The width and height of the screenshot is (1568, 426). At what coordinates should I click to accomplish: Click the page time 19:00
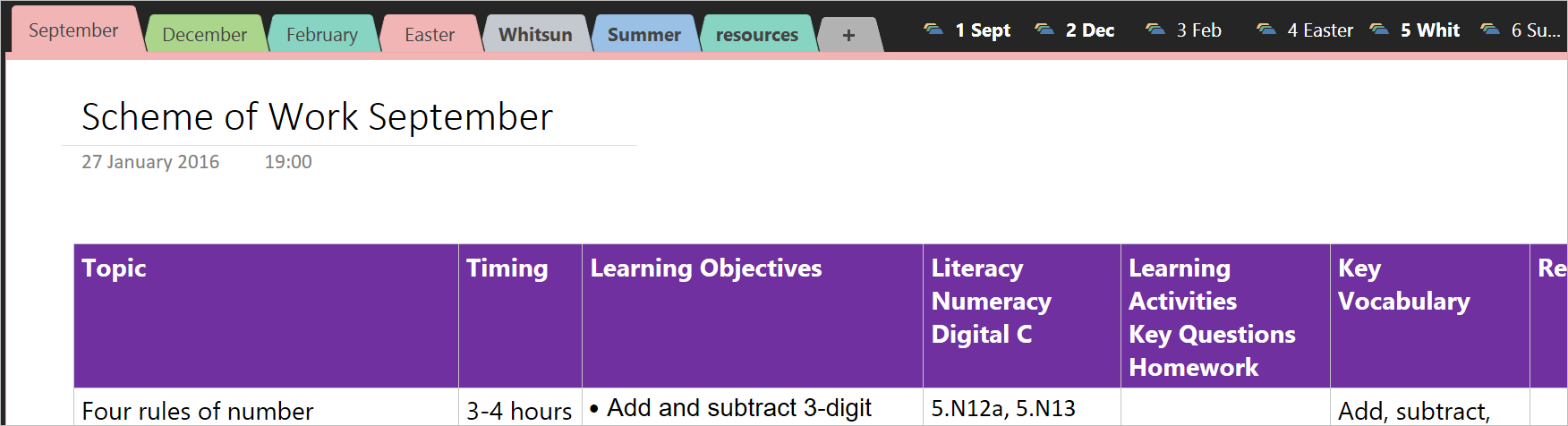pos(288,162)
